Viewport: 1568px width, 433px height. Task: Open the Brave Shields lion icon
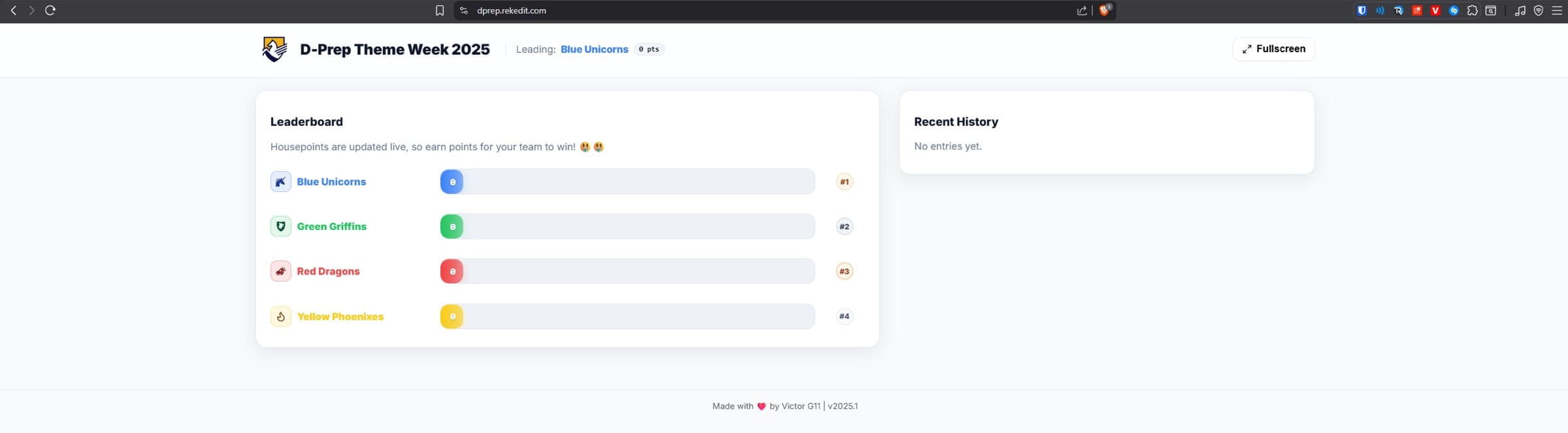(x=1105, y=10)
